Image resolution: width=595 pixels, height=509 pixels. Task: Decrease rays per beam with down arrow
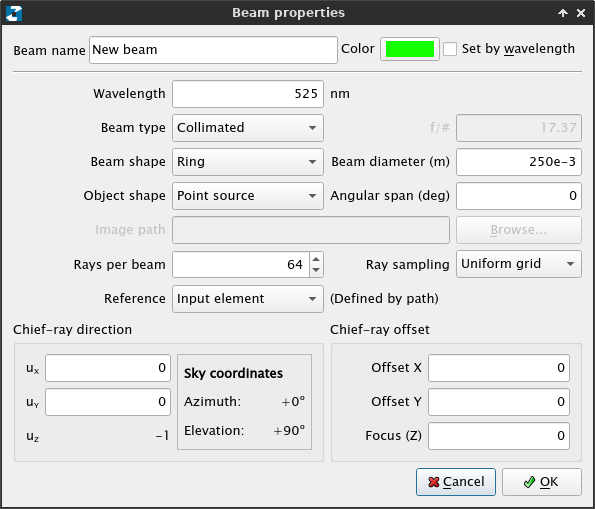(316, 271)
